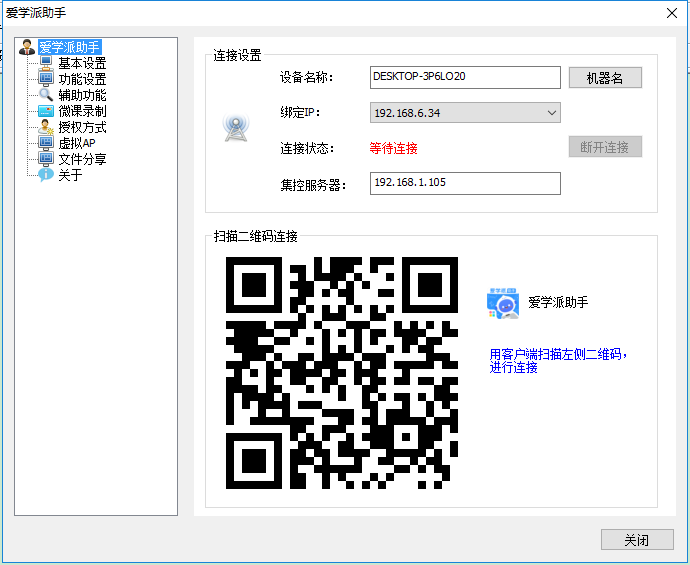The width and height of the screenshot is (690, 565).
Task: Open the 关于 page
Action: coord(70,175)
